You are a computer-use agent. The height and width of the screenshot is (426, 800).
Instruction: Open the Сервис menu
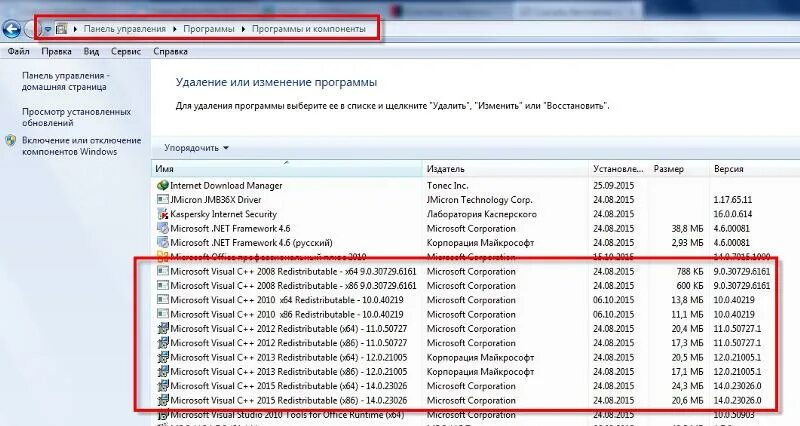click(x=126, y=52)
